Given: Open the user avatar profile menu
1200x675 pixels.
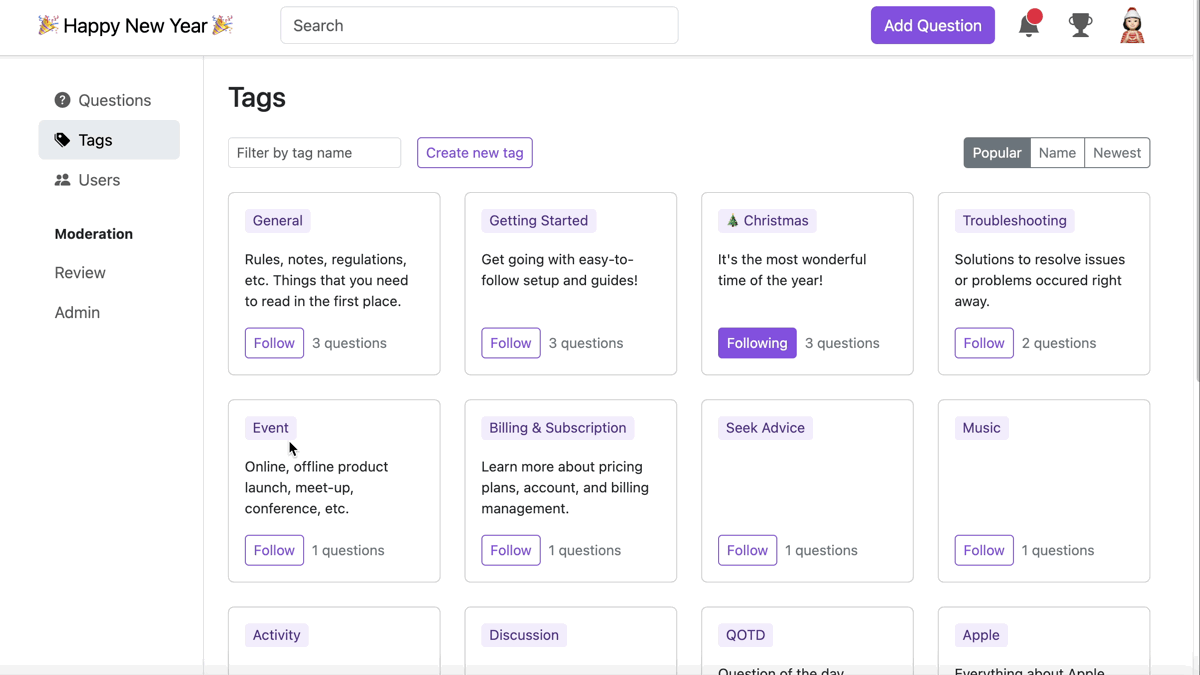Looking at the screenshot, I should click(1132, 25).
